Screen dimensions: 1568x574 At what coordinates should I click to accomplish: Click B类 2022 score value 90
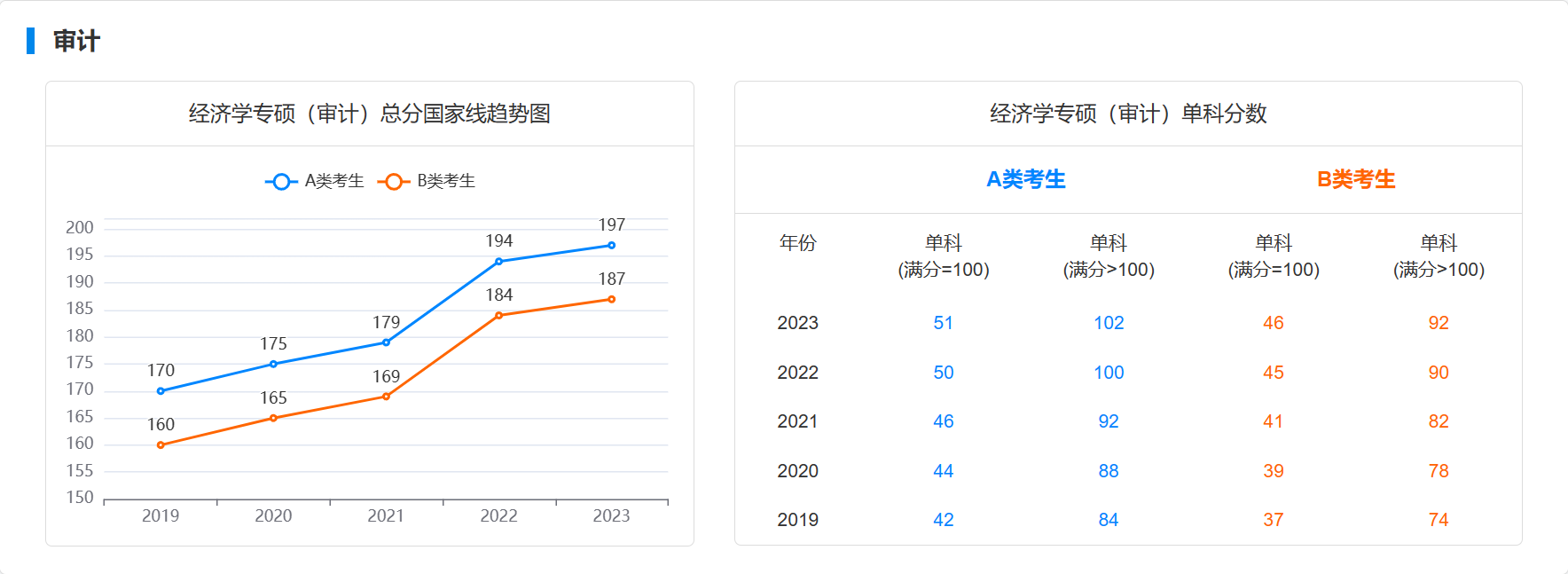click(1438, 373)
